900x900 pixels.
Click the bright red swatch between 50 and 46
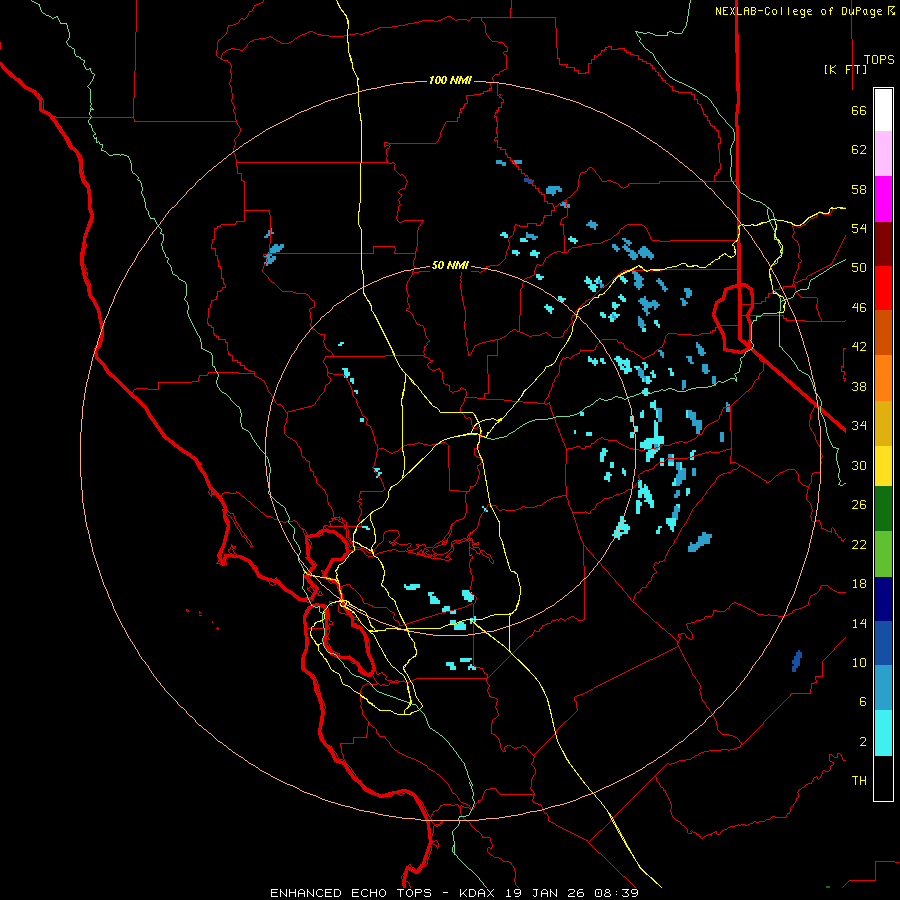coord(883,288)
